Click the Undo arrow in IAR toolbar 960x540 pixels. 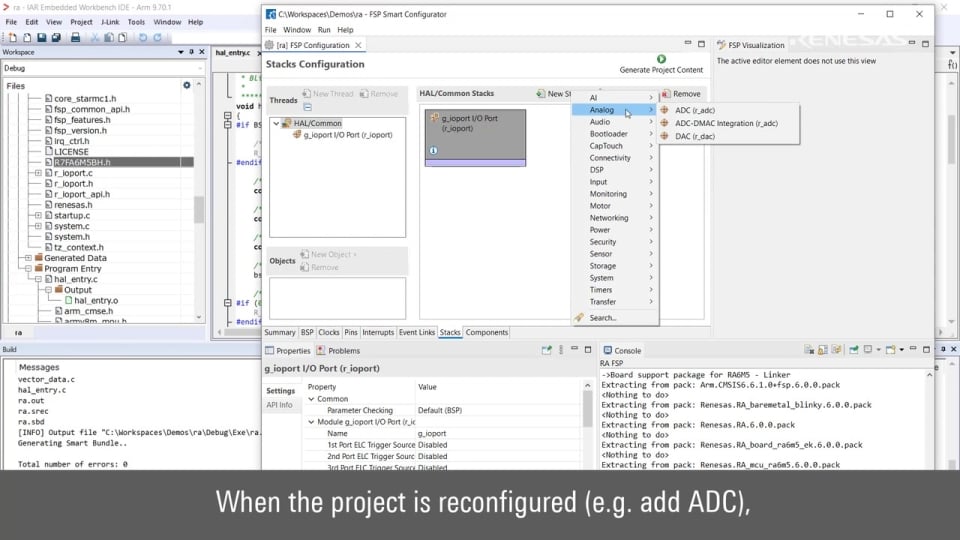pos(143,37)
